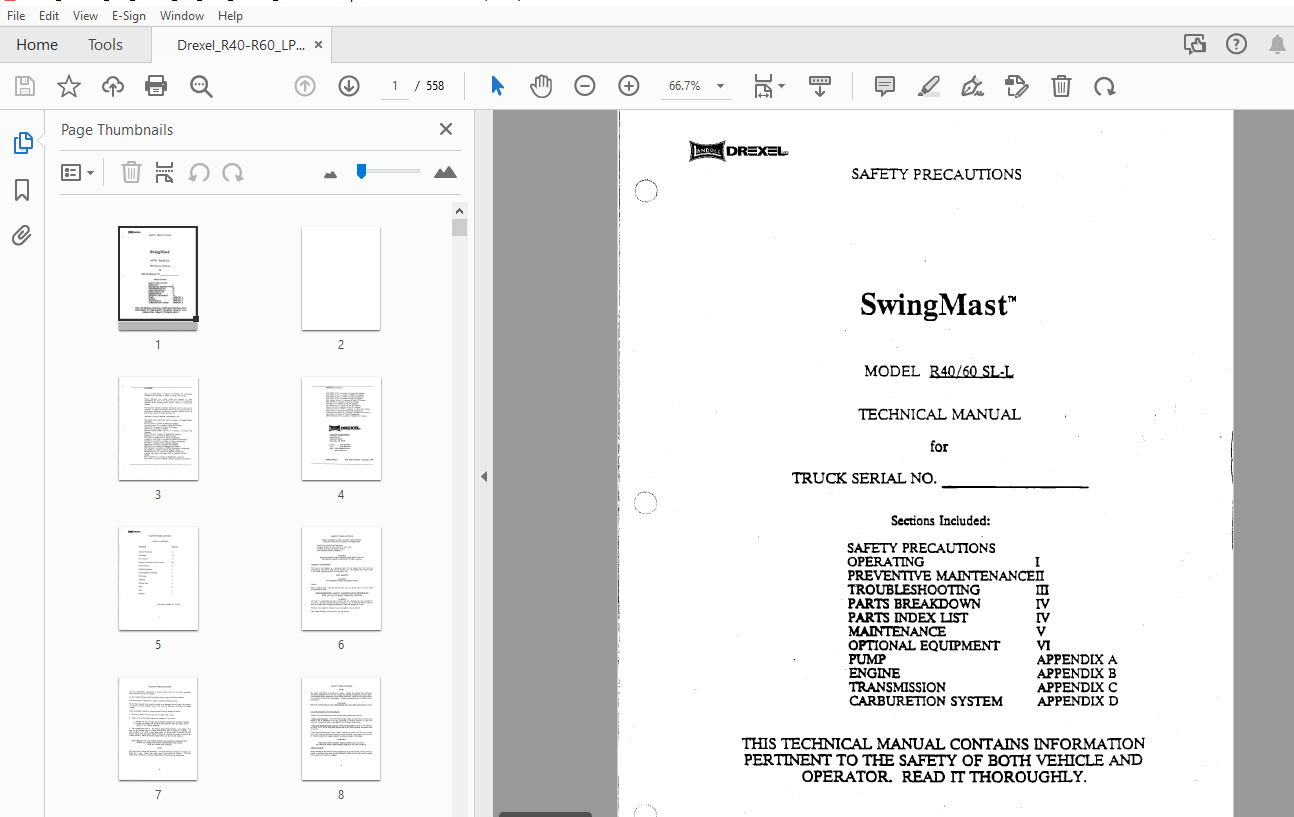The height and width of the screenshot is (817, 1294).
Task: Click the edit page icon in toolbar
Action: (1017, 86)
